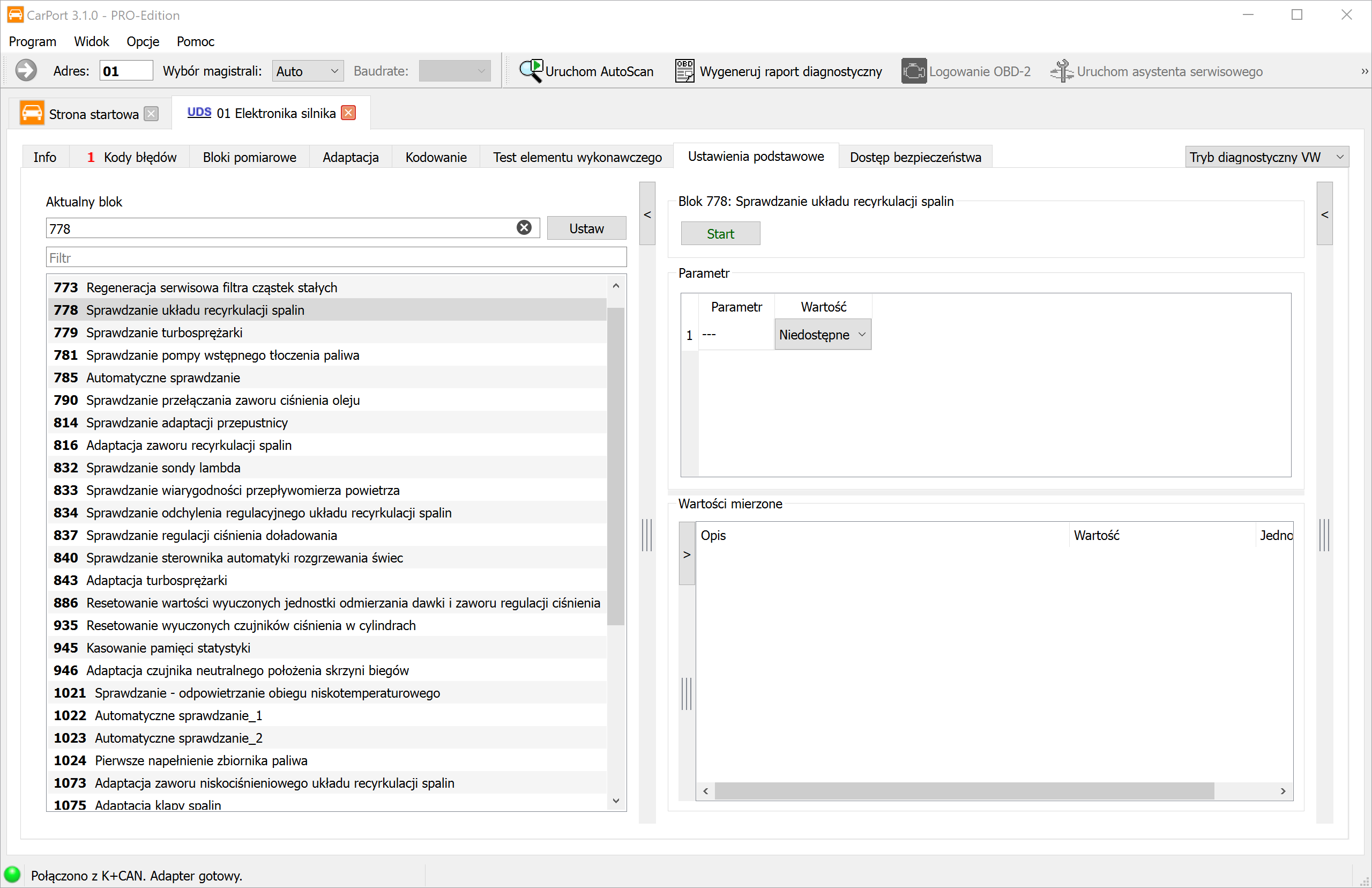Collapse the right-side panel arrow
The image size is (1372, 888).
pos(1324,214)
